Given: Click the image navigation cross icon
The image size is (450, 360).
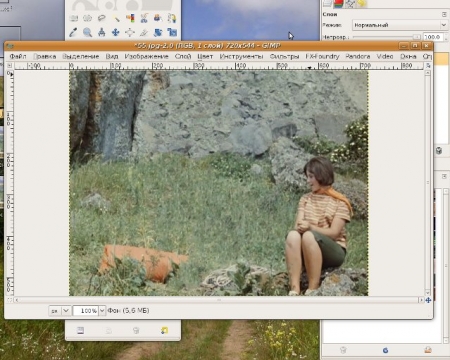Looking at the screenshot, I should pos(428,300).
